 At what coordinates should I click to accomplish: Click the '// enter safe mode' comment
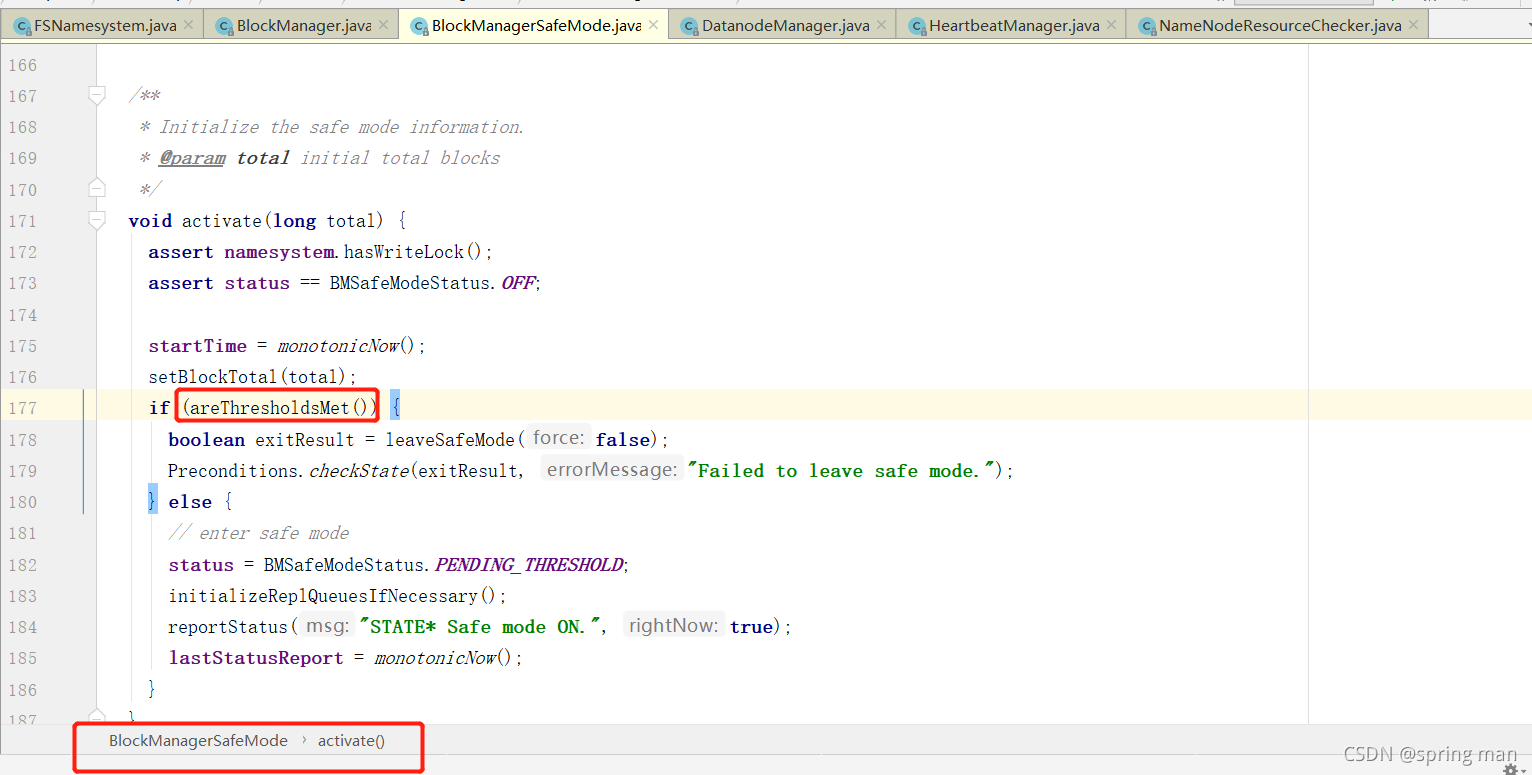259,533
